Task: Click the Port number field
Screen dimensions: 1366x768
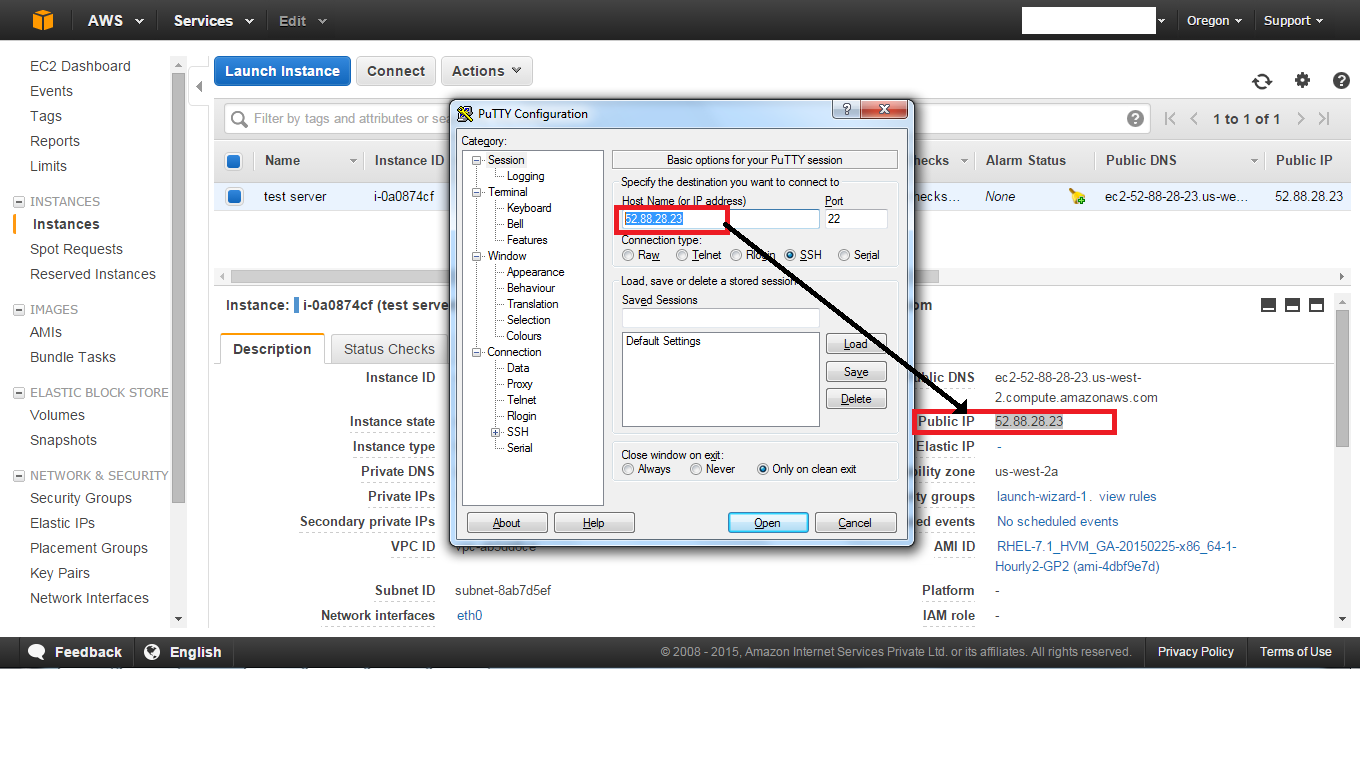Action: (857, 218)
